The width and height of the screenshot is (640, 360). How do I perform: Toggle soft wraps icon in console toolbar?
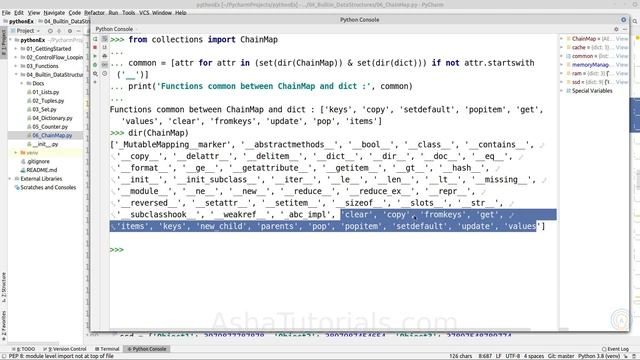pos(104,39)
